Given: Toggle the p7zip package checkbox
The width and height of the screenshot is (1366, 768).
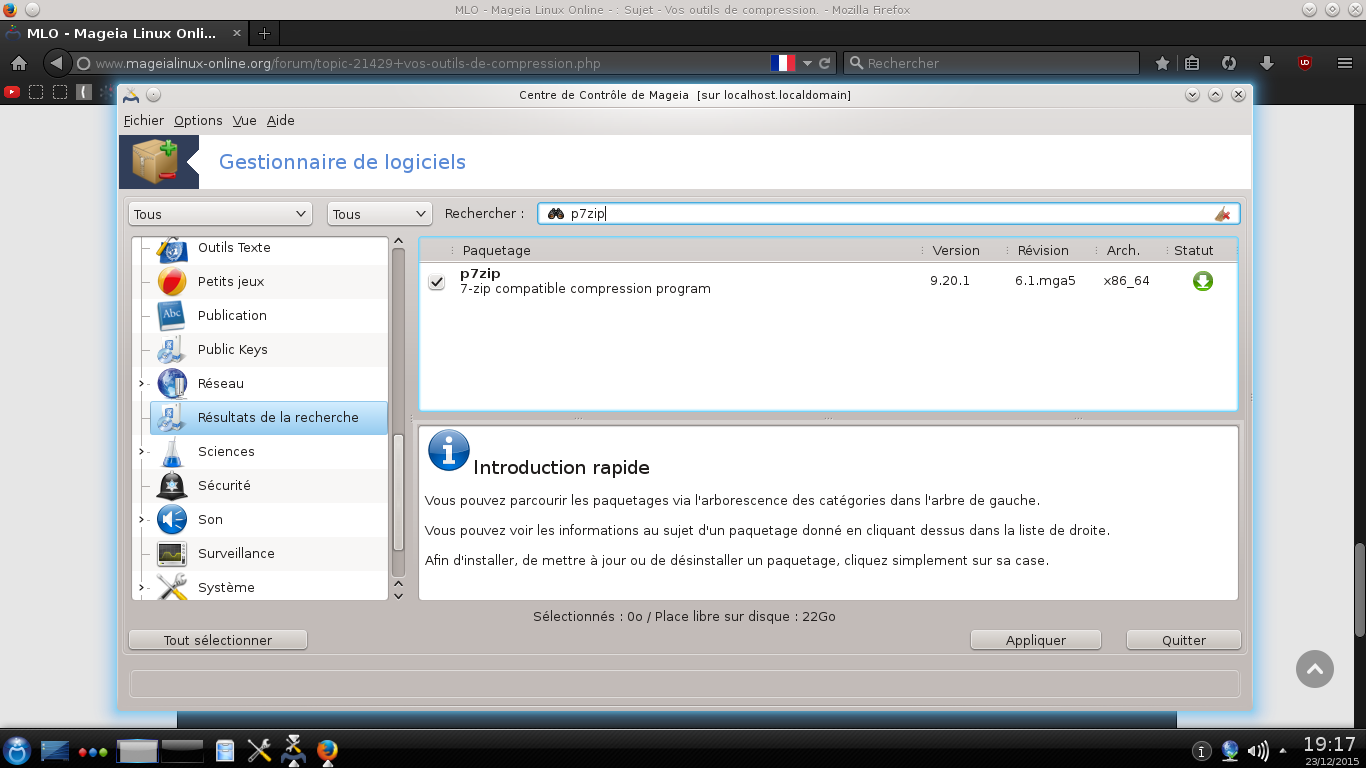Looking at the screenshot, I should click(x=436, y=282).
